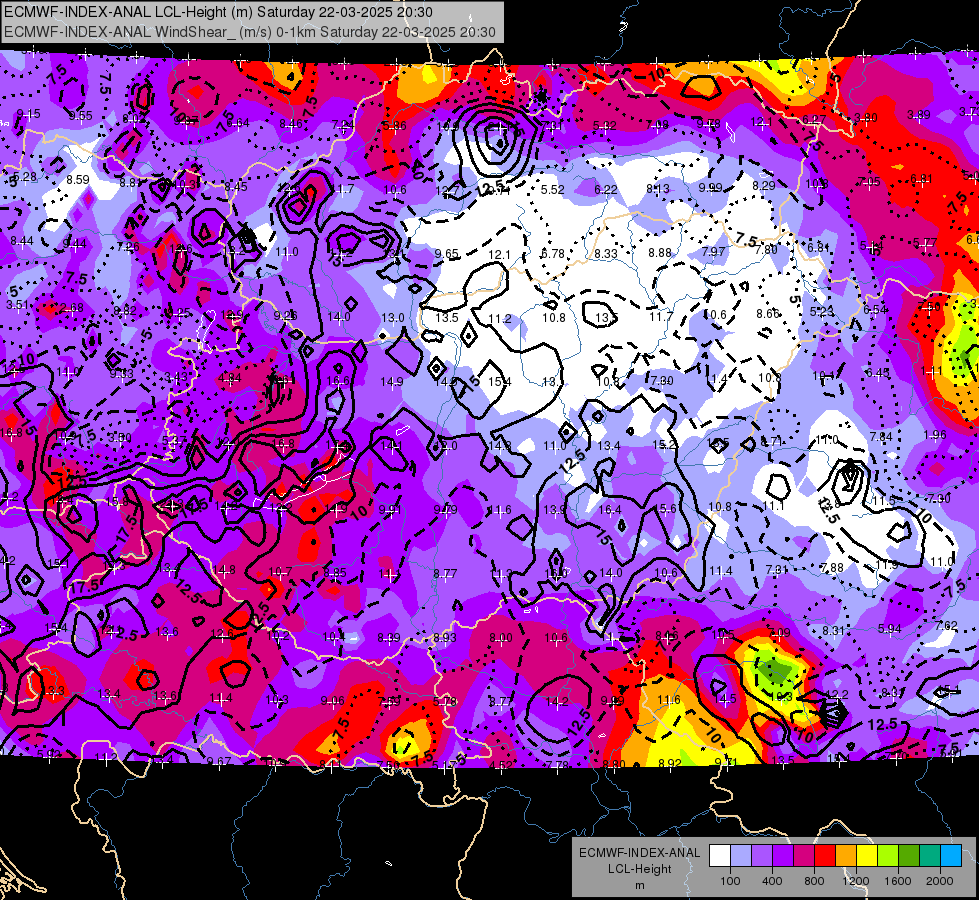
Task: Click the 6.54 wind shear value
Action: click(875, 309)
